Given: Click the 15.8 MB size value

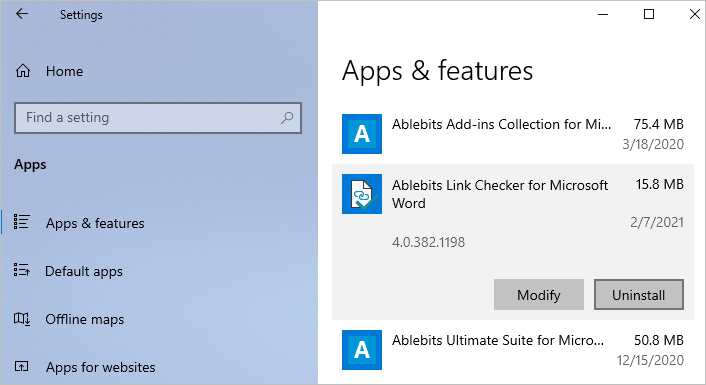Looking at the screenshot, I should pyautogui.click(x=660, y=184).
